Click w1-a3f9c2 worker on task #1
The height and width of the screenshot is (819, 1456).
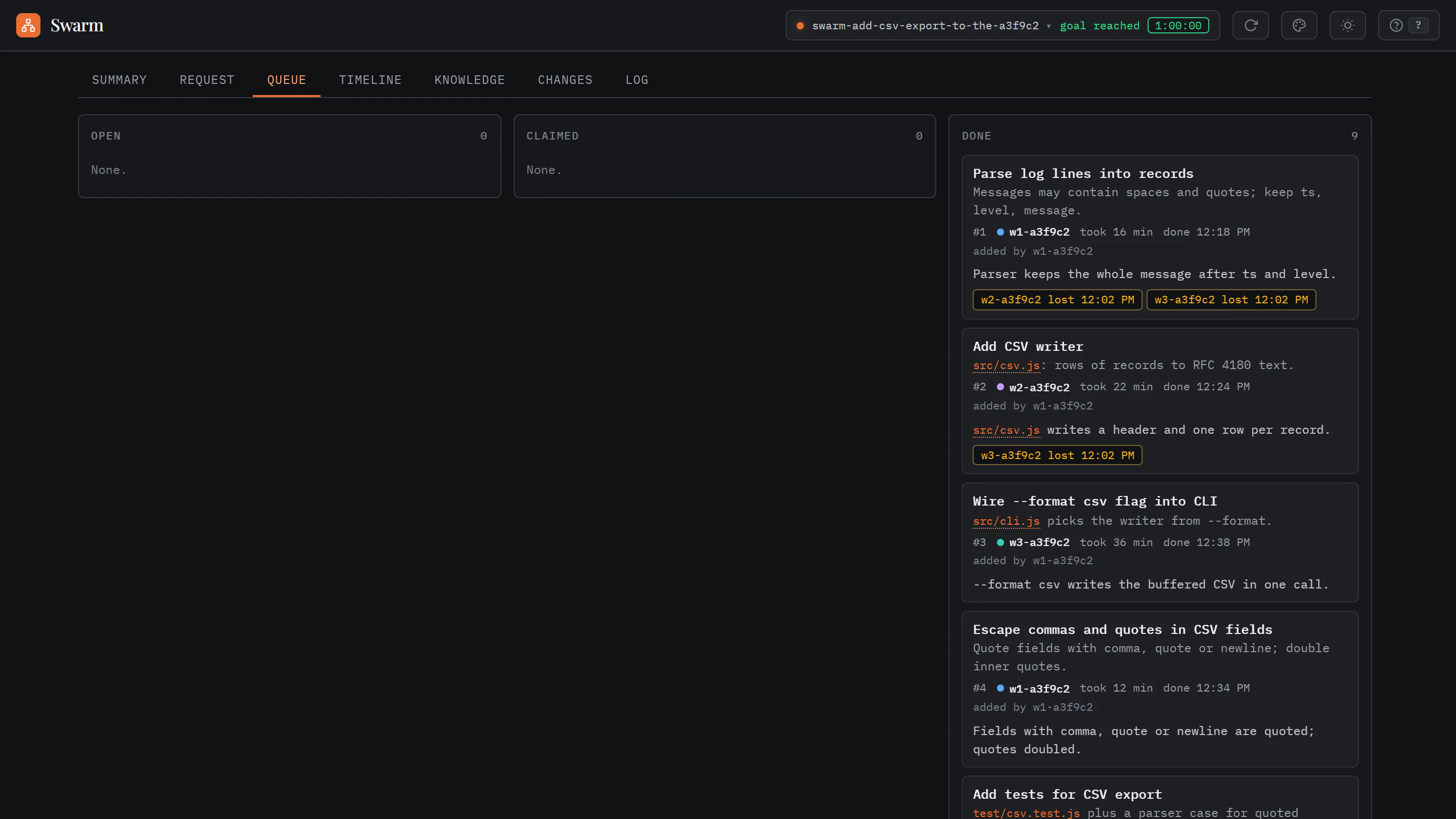(x=1039, y=232)
